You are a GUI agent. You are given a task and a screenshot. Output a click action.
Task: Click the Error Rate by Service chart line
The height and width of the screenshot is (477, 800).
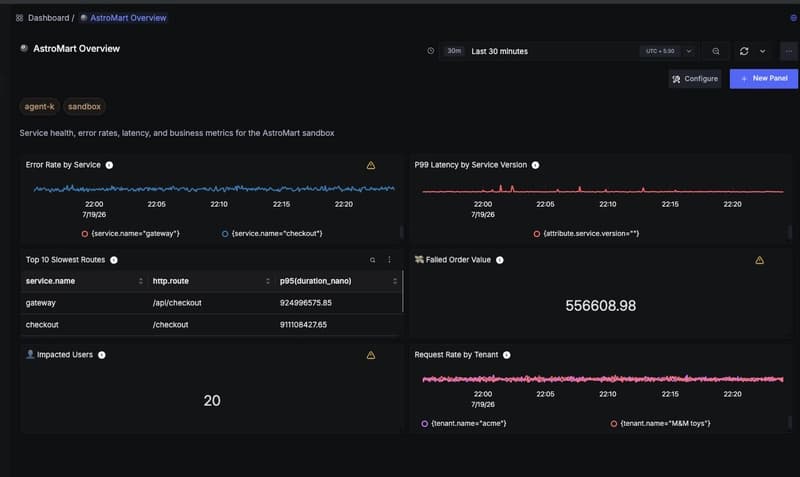tap(214, 189)
